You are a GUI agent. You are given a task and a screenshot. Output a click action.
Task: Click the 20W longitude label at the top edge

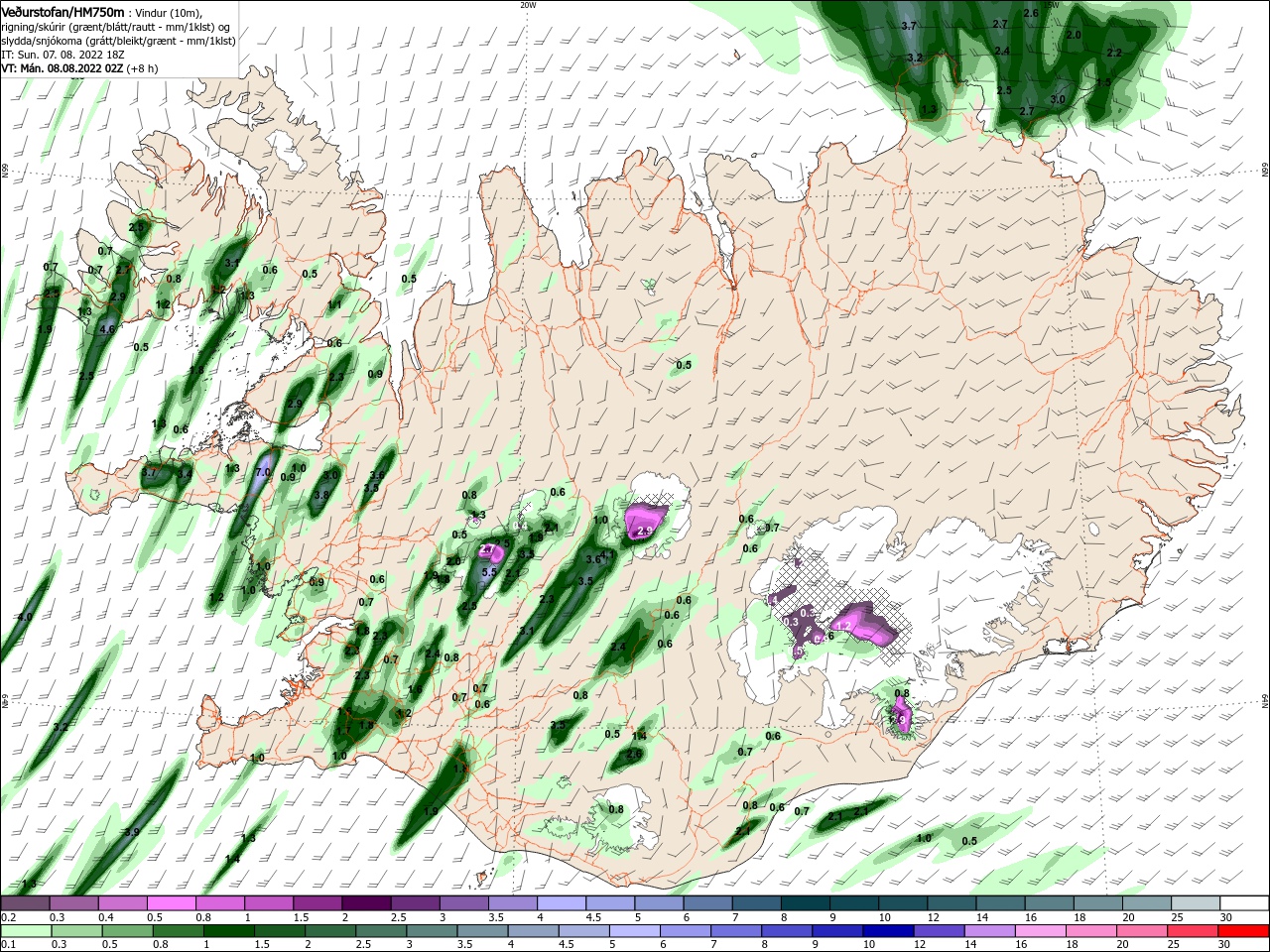pos(528,5)
